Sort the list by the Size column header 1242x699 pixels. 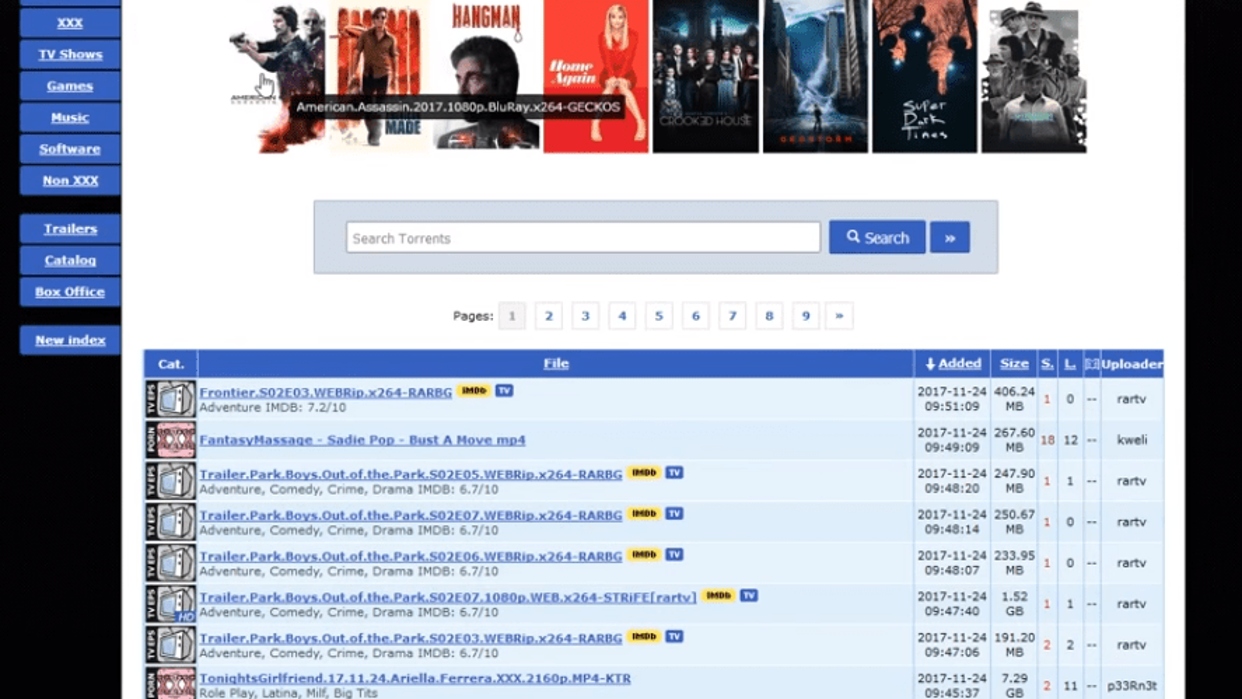(1014, 364)
